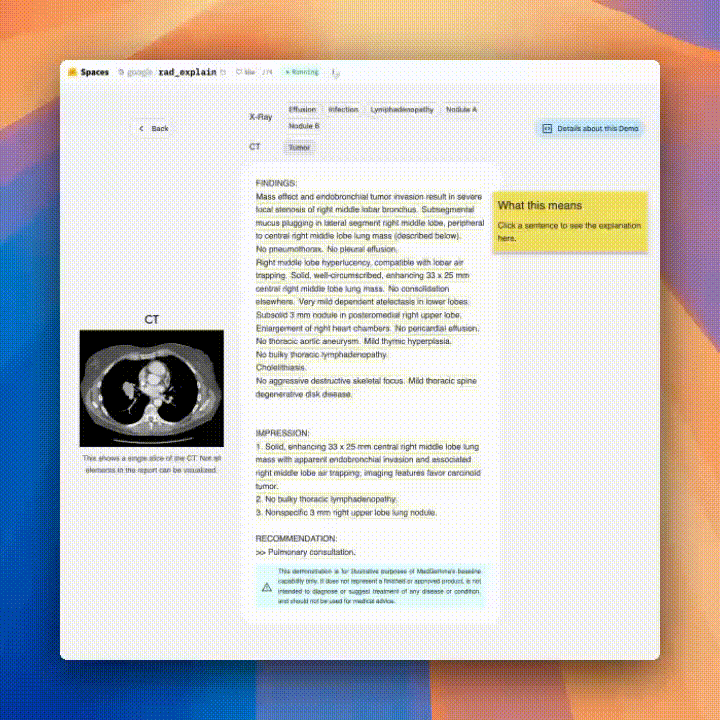
Task: Choose the Nodule A case chip
Action: coord(461,109)
